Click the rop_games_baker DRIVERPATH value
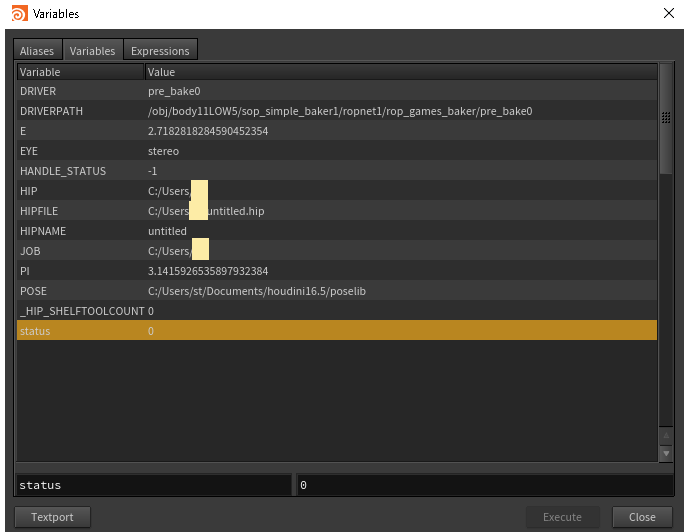The height and width of the screenshot is (532, 684). 340,111
